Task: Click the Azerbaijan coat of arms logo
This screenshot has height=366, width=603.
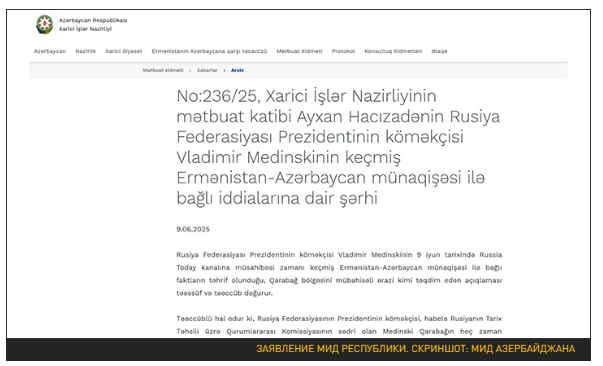Action: [x=45, y=24]
